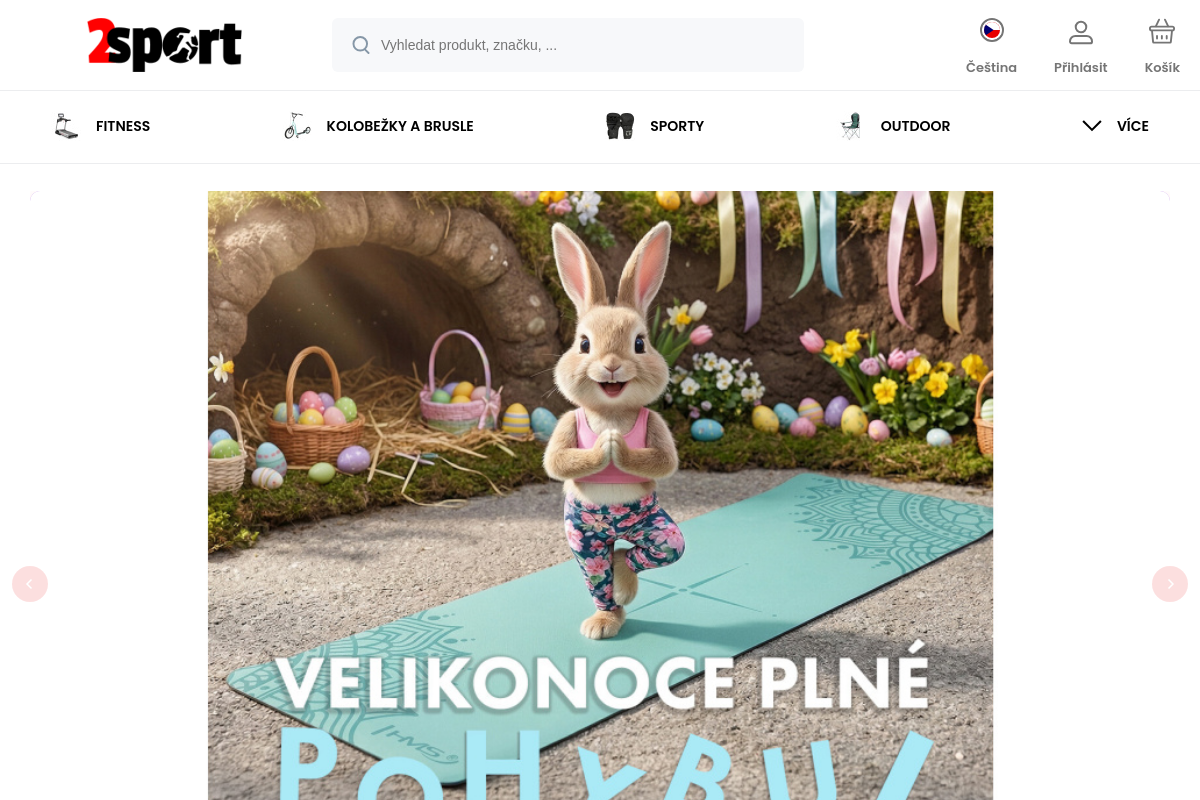Open the Košík cart link

(1162, 68)
